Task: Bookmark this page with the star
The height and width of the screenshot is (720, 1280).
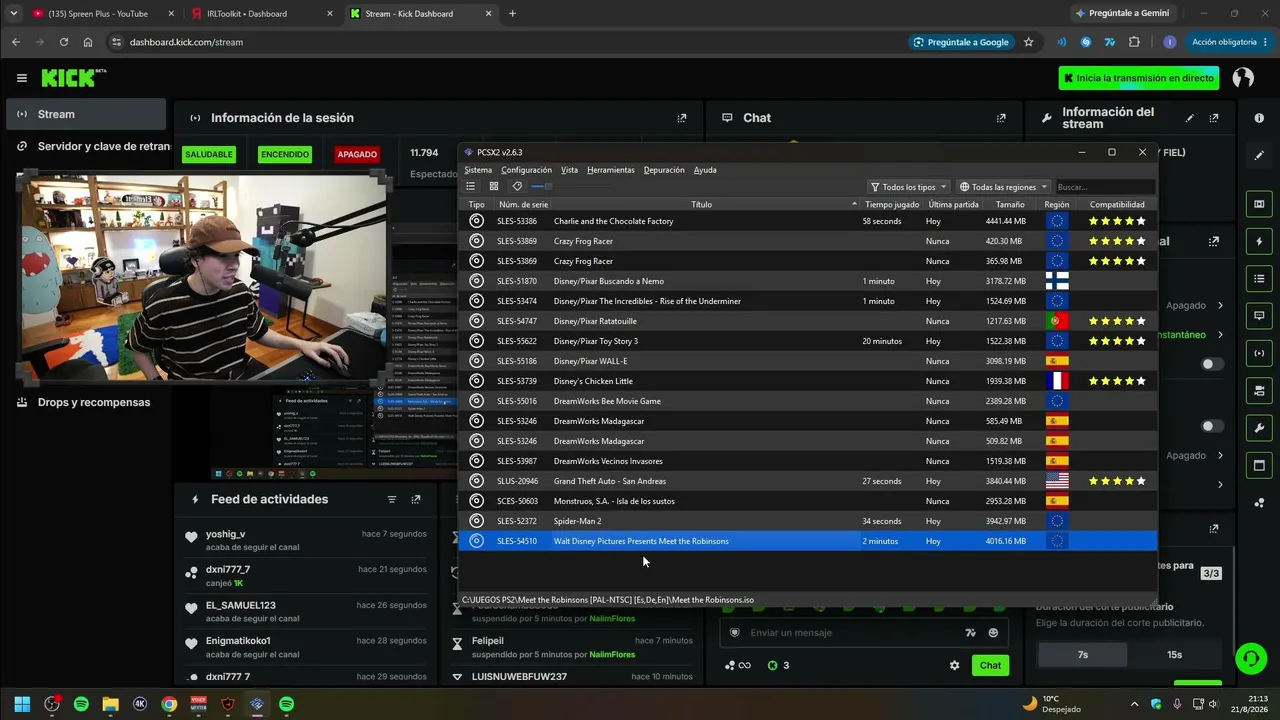Action: [x=1028, y=42]
